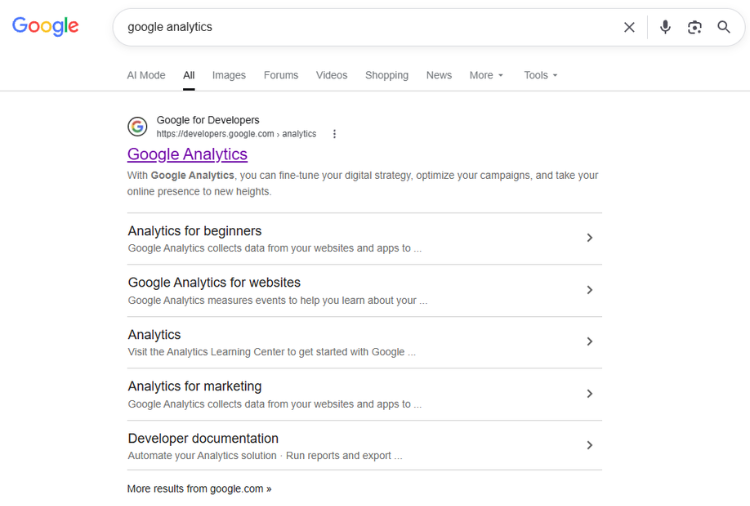Expand the Developer documentation chevron
The image size is (750, 506).
tap(589, 445)
